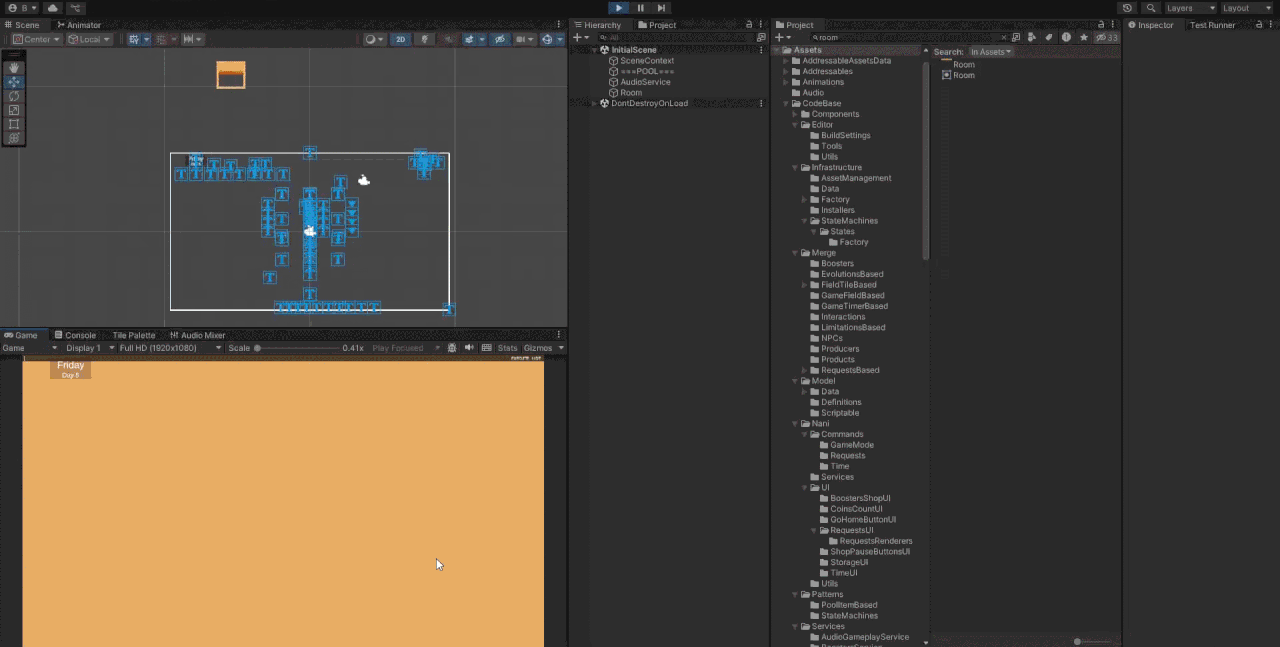Toggle Stats overlay in Game view
Image resolution: width=1280 pixels, height=647 pixels.
click(507, 348)
